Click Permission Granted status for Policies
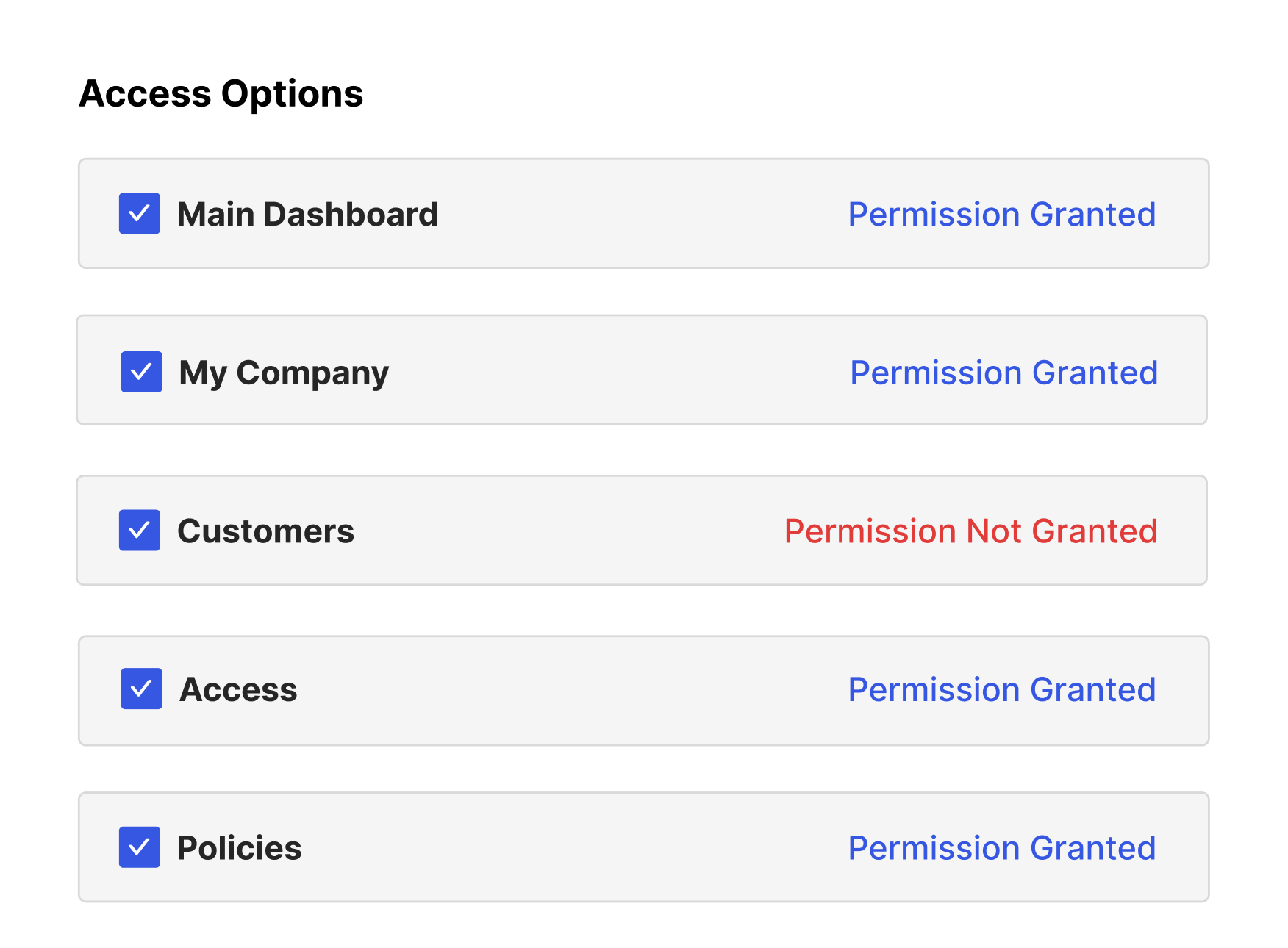Screen dimensions: 1288x948 (1001, 848)
